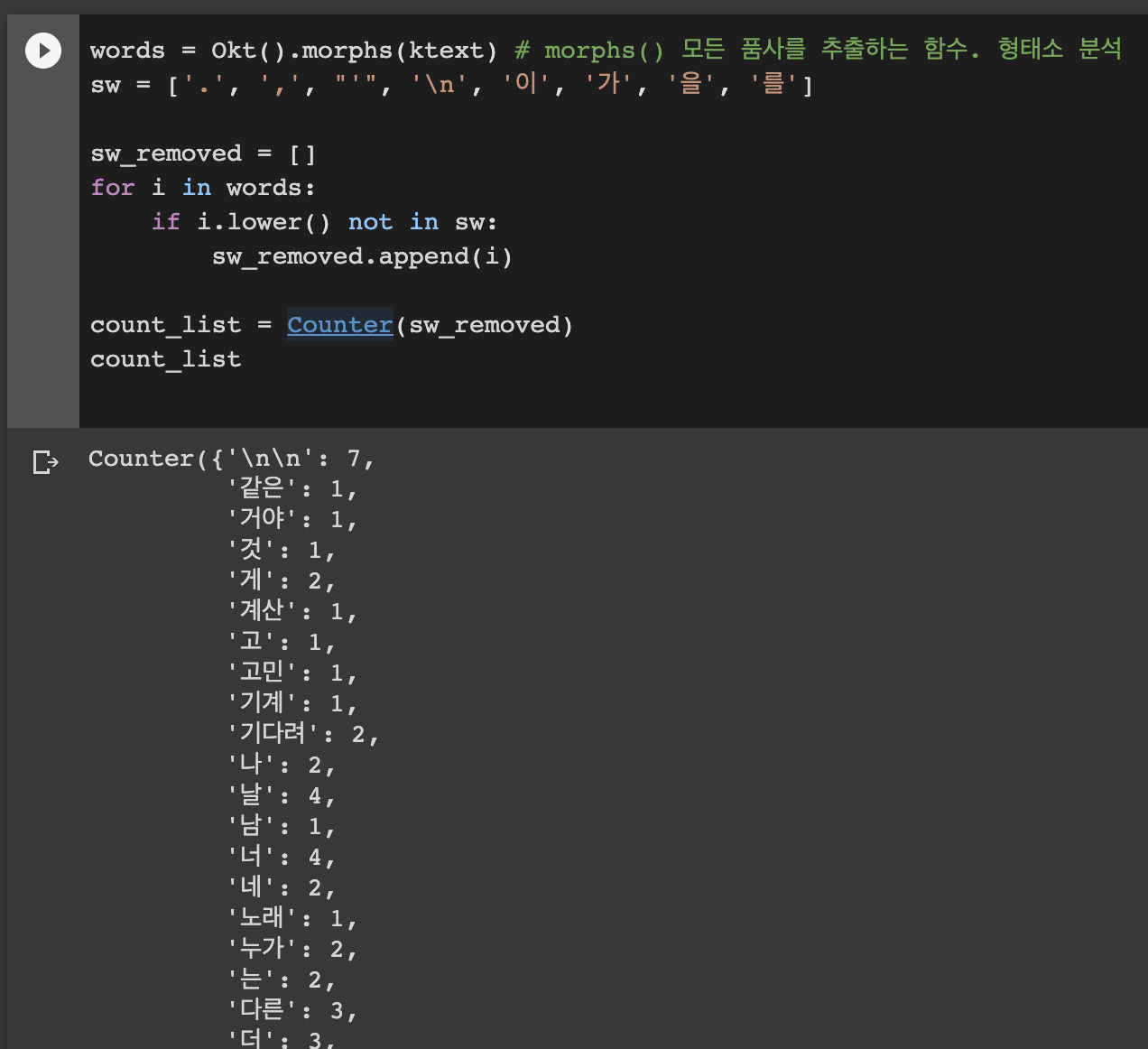
Task: Click the output entry '고민': 1
Action: (292, 673)
